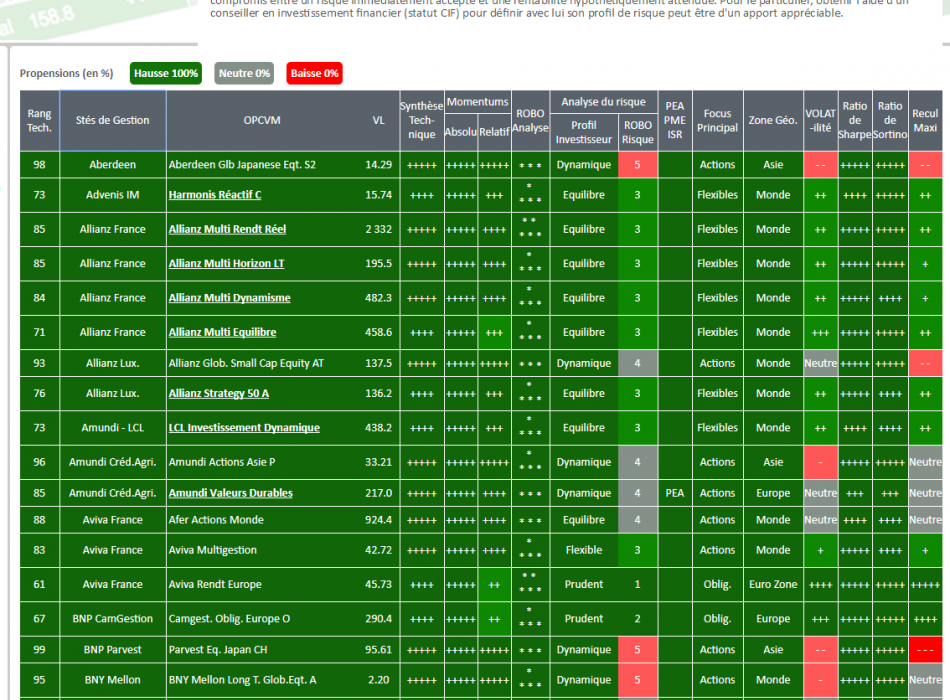Viewport: 950px width, 700px height.
Task: Click the Synthèse Technique column header
Action: point(422,121)
